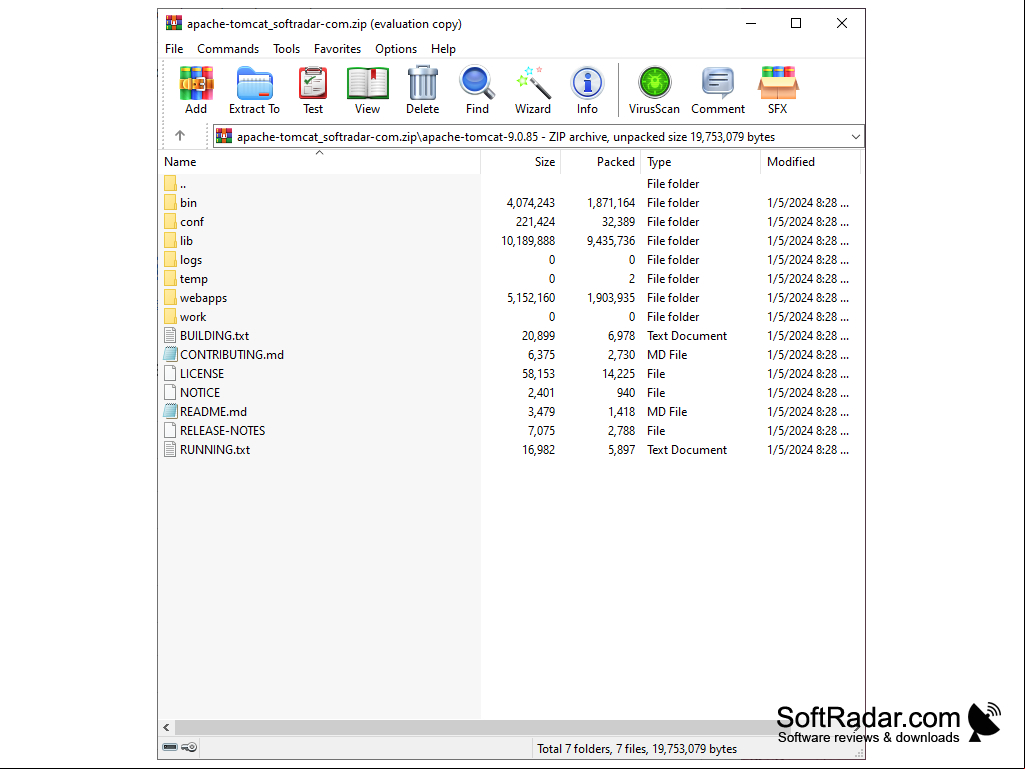Image resolution: width=1025 pixels, height=769 pixels.
Task: Select the BUILDING.txt file icon
Action: pos(170,335)
